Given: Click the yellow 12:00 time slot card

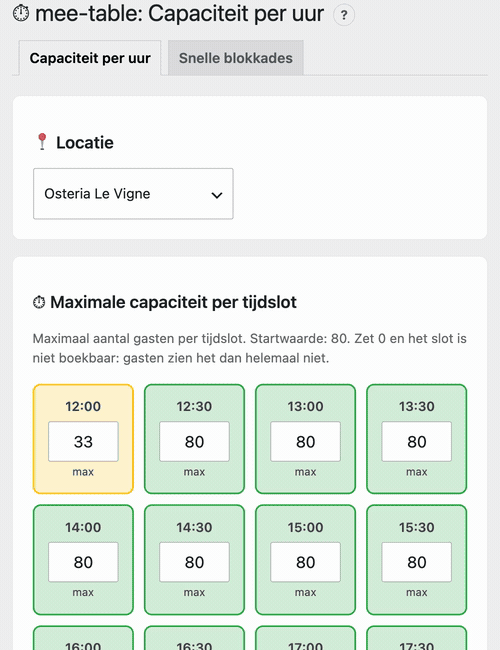Looking at the screenshot, I should coord(83,439).
